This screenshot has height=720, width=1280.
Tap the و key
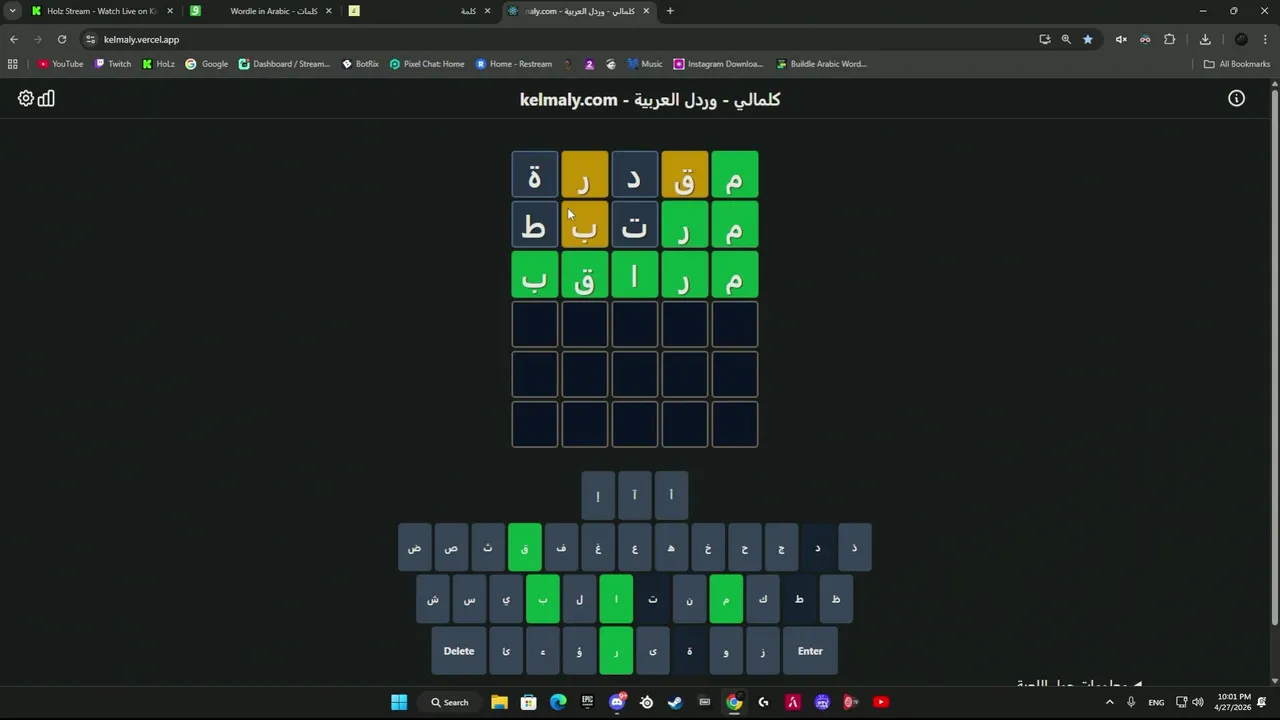(726, 651)
